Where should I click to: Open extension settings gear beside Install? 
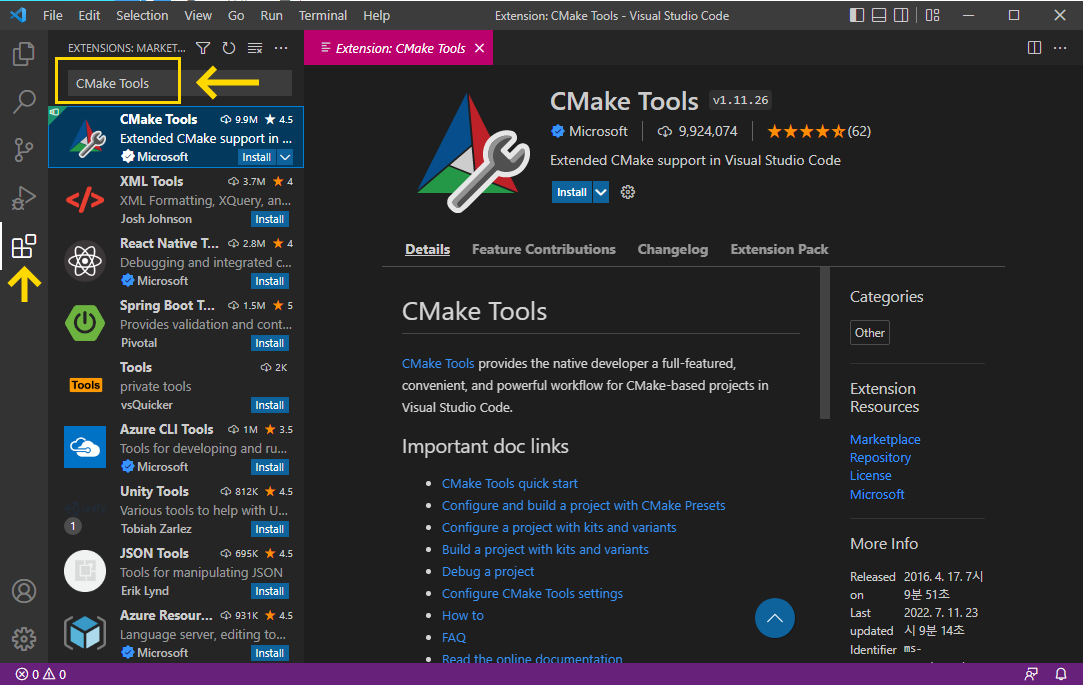(x=627, y=192)
